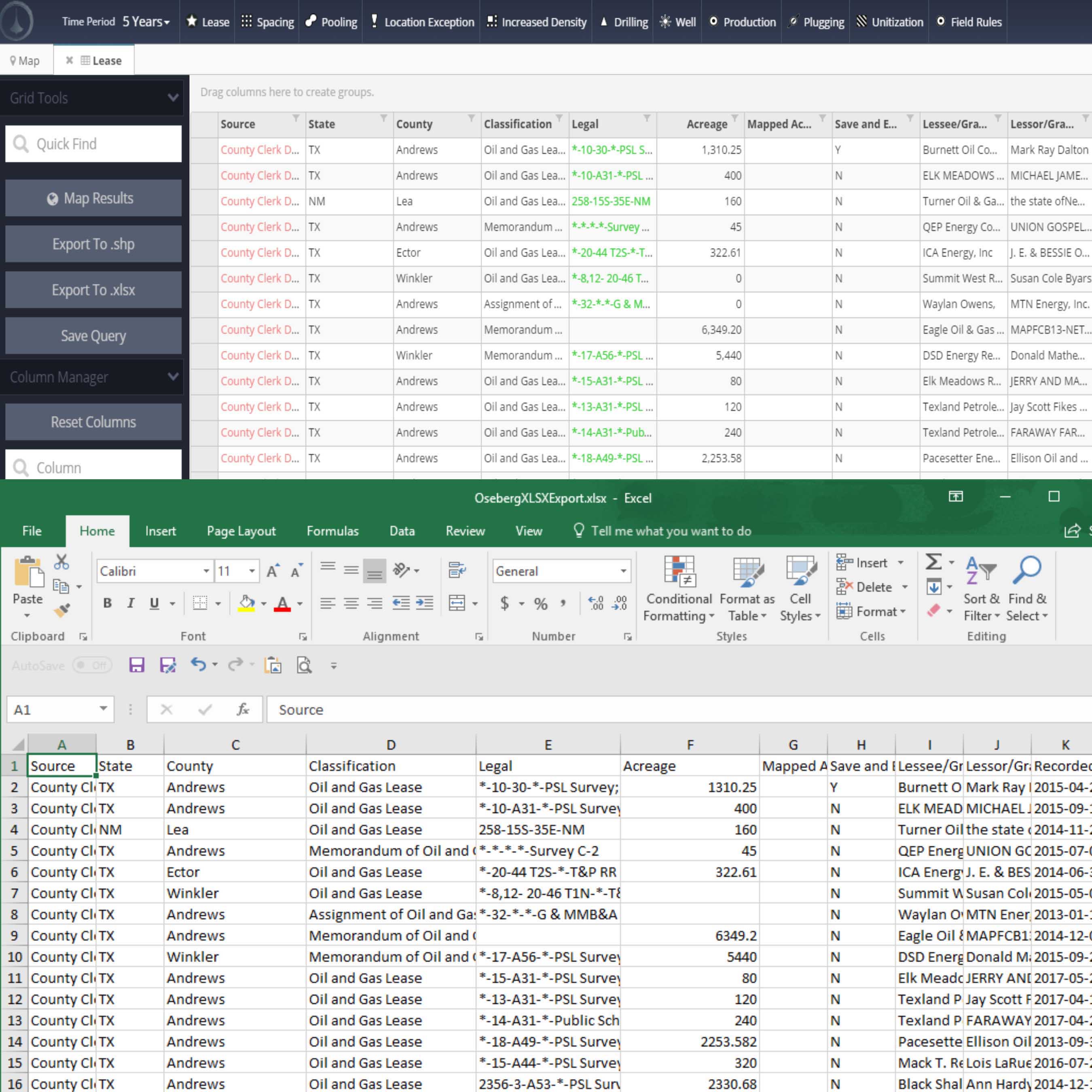This screenshot has height=1092, width=1092.
Task: Toggle the Drilling filter in top navigation
Action: point(624,22)
